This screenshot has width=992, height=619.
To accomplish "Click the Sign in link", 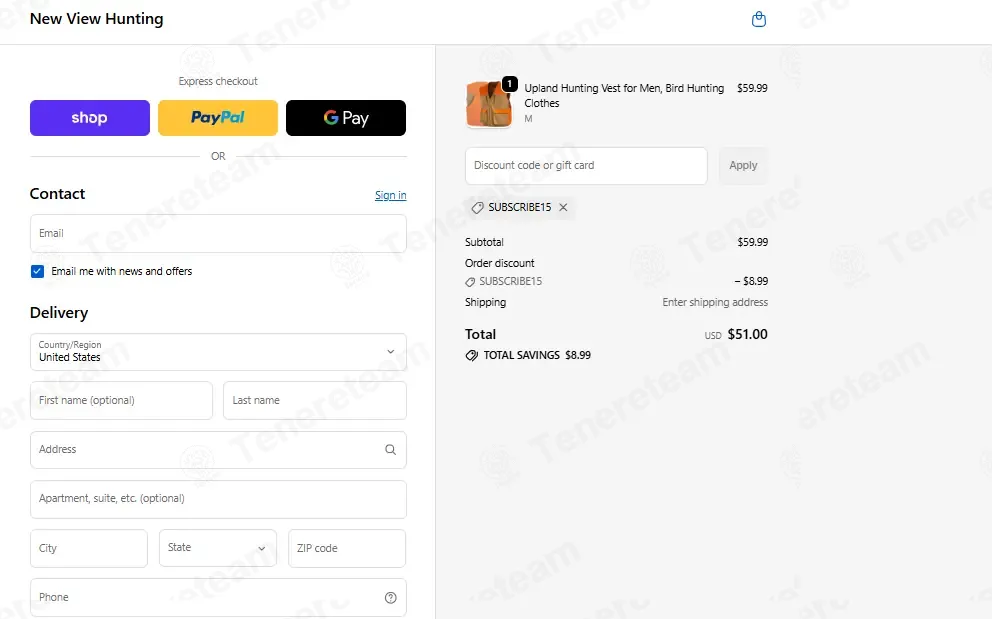I will 390,195.
